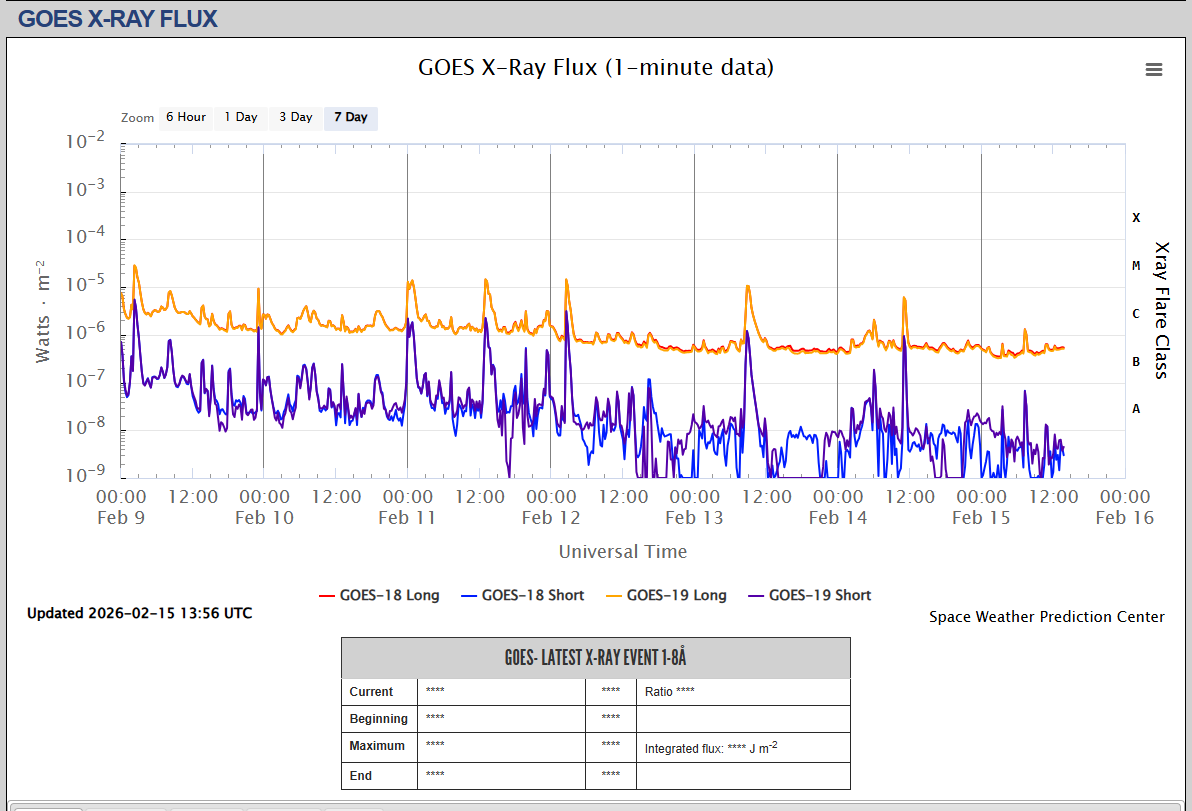The width and height of the screenshot is (1192, 811).
Task: Click the Feb 15 date axis label
Action: coord(981,517)
